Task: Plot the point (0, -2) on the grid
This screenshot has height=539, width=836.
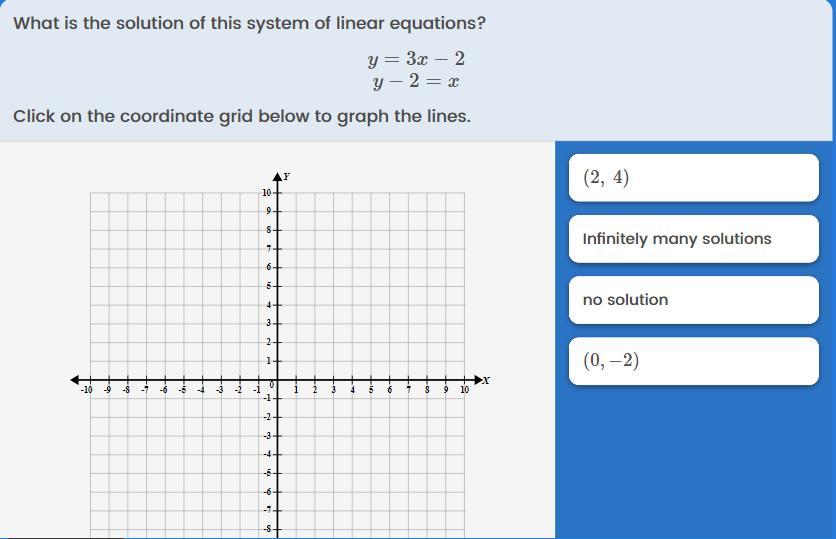Action: point(278,417)
